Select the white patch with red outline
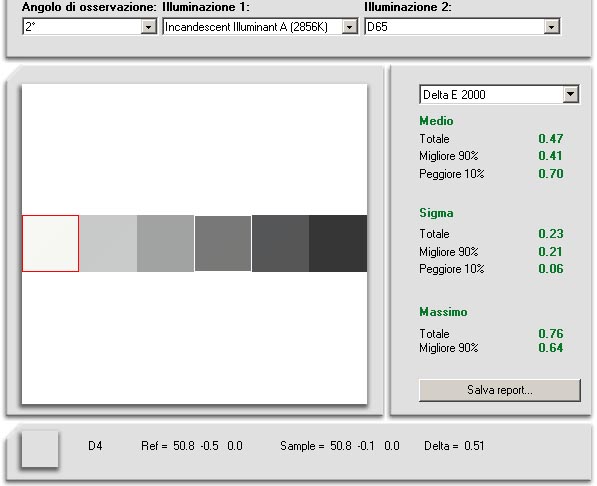 (x=51, y=243)
